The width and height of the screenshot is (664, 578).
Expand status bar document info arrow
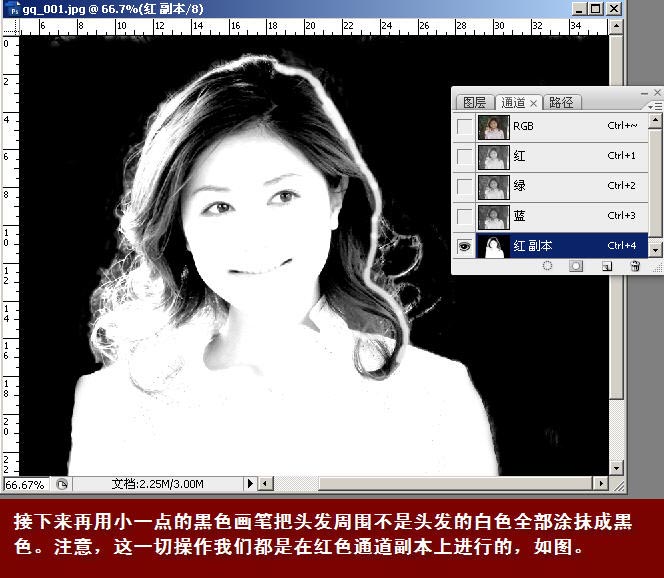point(250,484)
